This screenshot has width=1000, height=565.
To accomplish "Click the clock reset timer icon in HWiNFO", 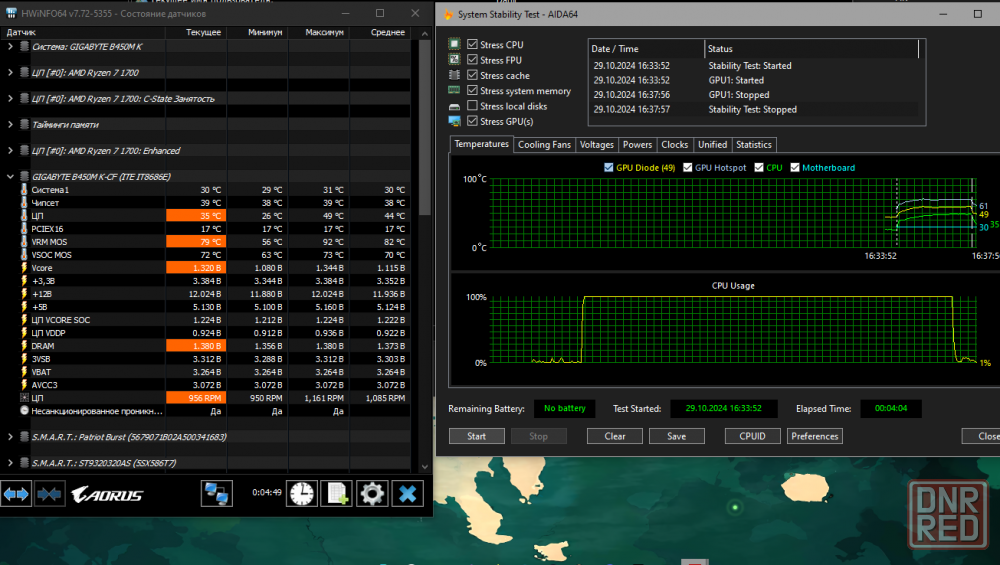I will tap(302, 494).
